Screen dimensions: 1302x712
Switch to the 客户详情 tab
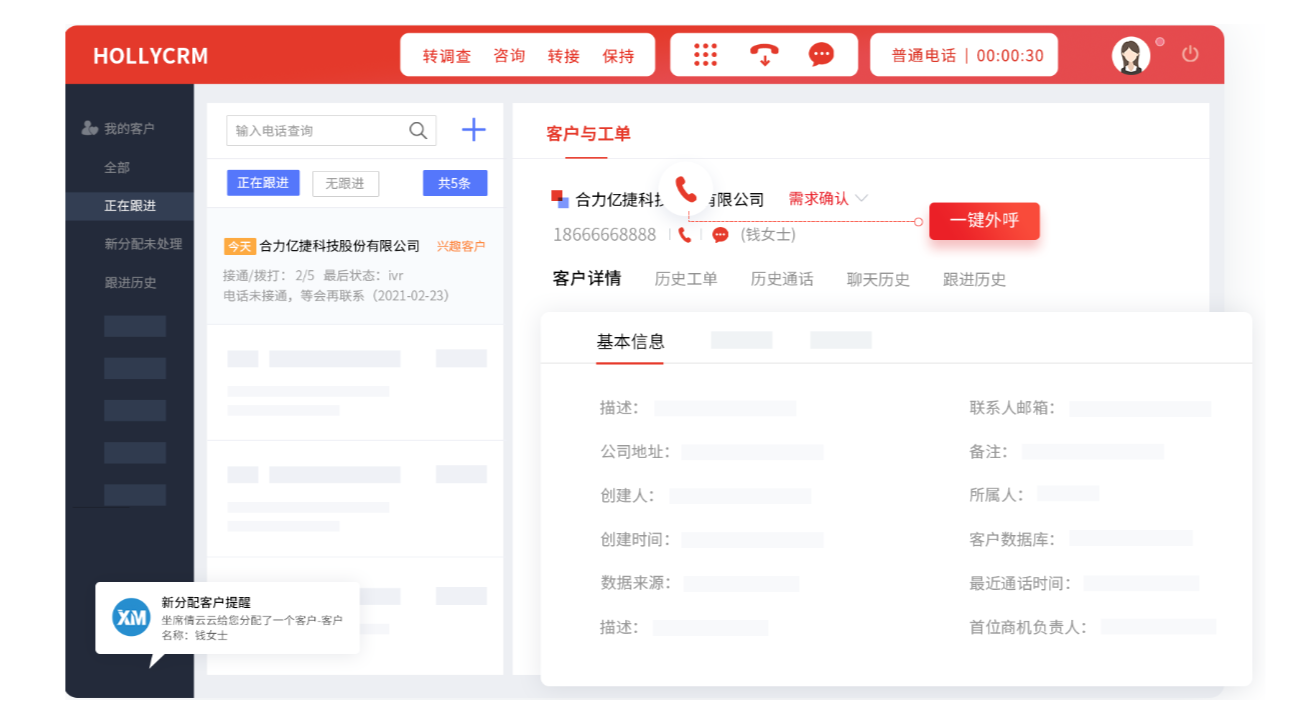[587, 279]
